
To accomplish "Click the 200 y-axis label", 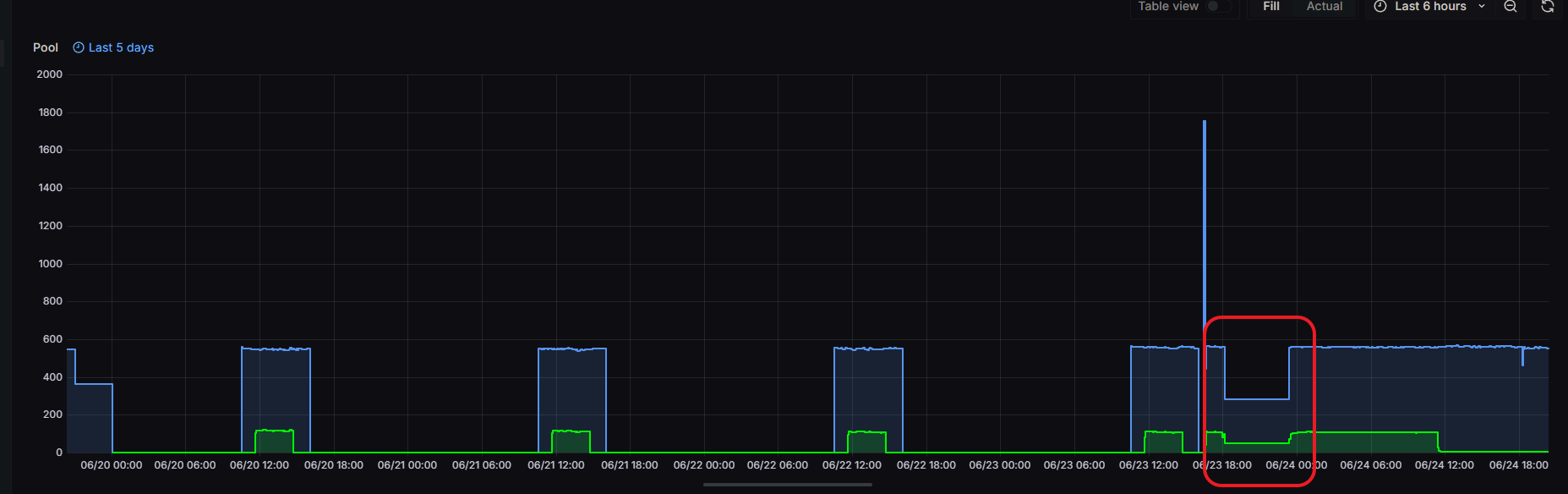I will click(52, 414).
